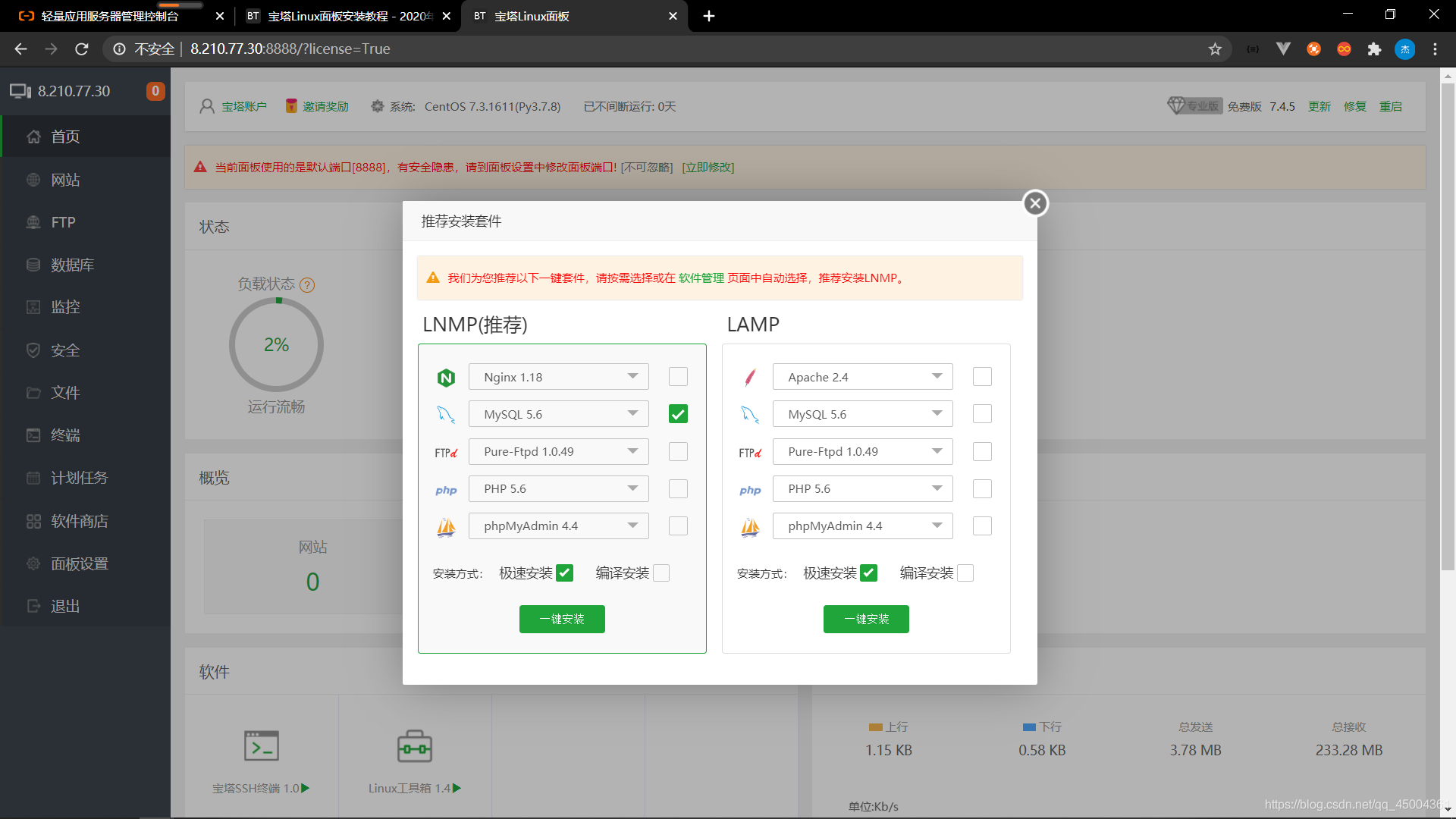Open the LAMP phpMyAdmin 4.4 dropdown
Viewport: 1456px width, 819px height.
[863, 526]
